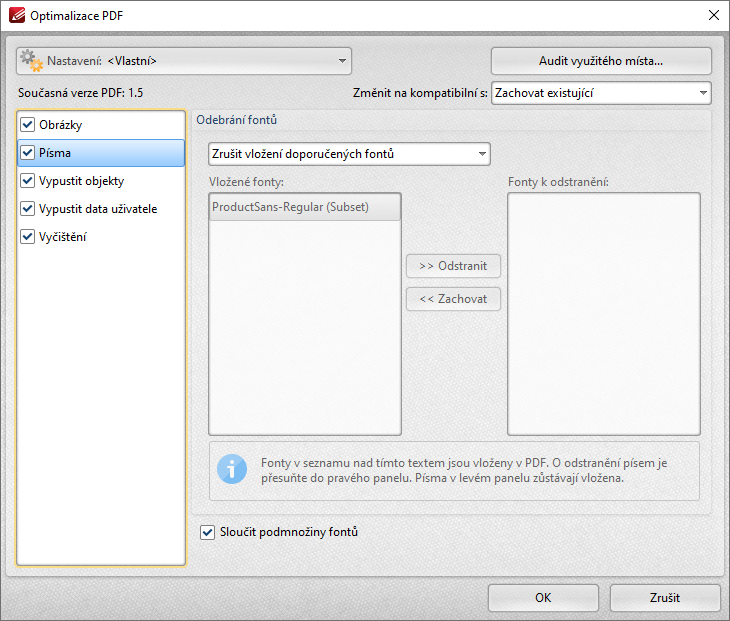
Task: Close the Optimalizace PDF dialog
Action: click(714, 15)
